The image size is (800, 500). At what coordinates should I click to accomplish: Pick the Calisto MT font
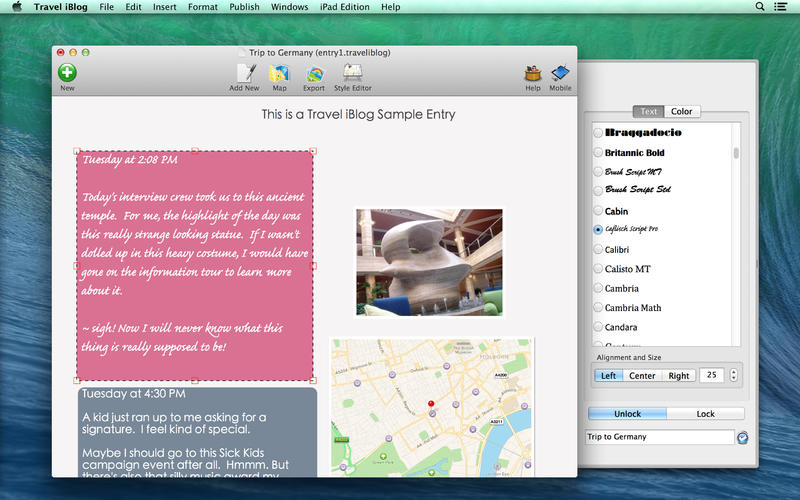click(x=598, y=268)
